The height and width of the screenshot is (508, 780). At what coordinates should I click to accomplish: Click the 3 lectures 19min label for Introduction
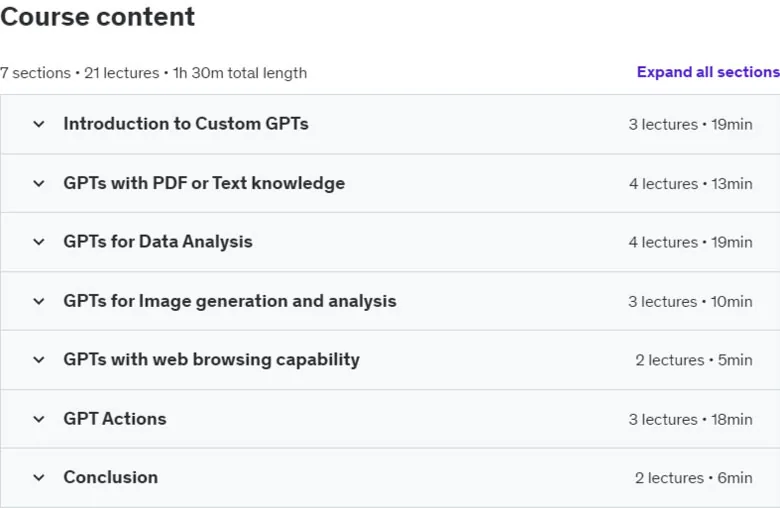point(690,124)
